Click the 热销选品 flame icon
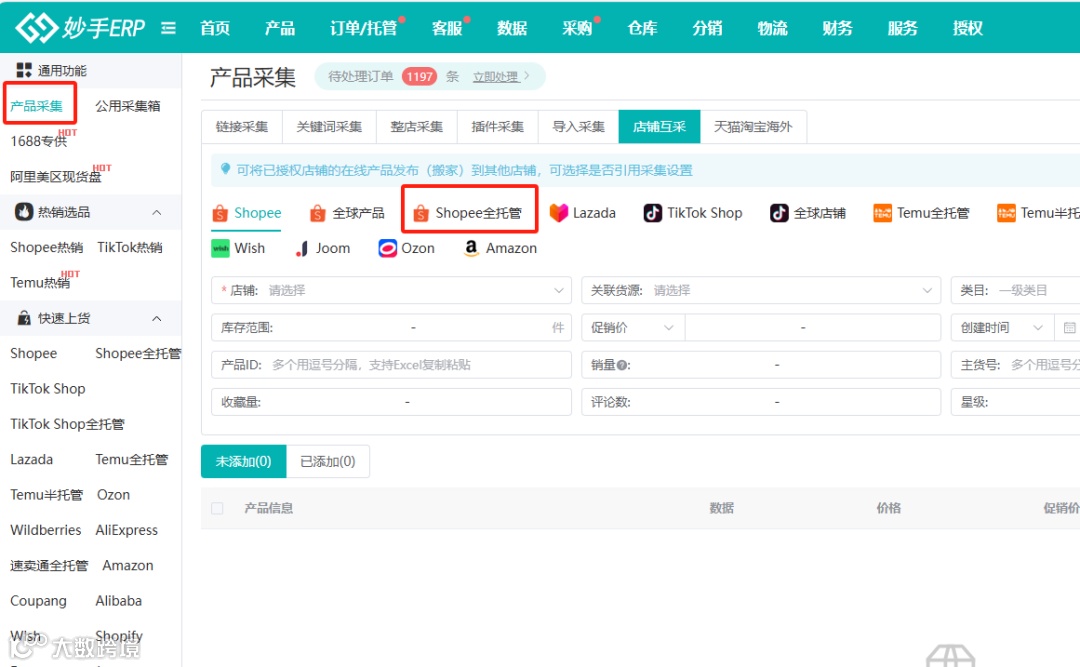This screenshot has height=667, width=1080. (x=24, y=212)
